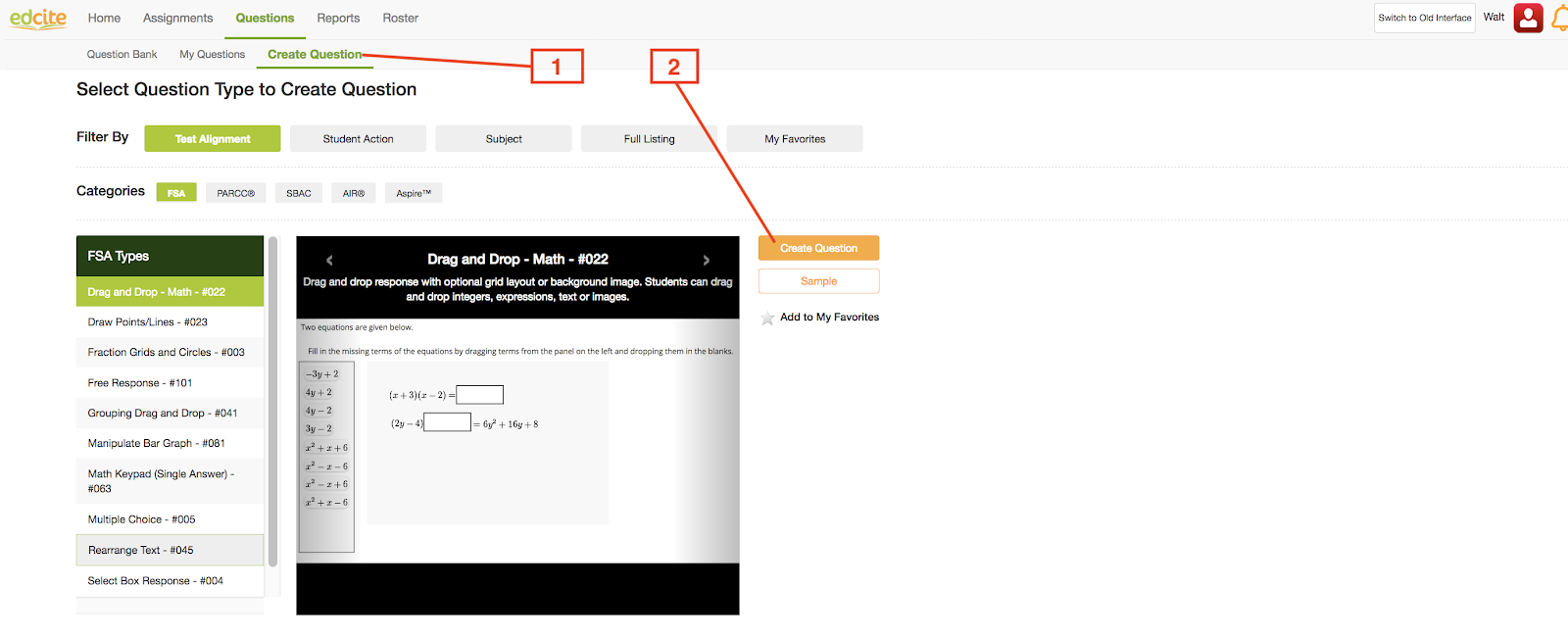Open the Roster menu

400,18
